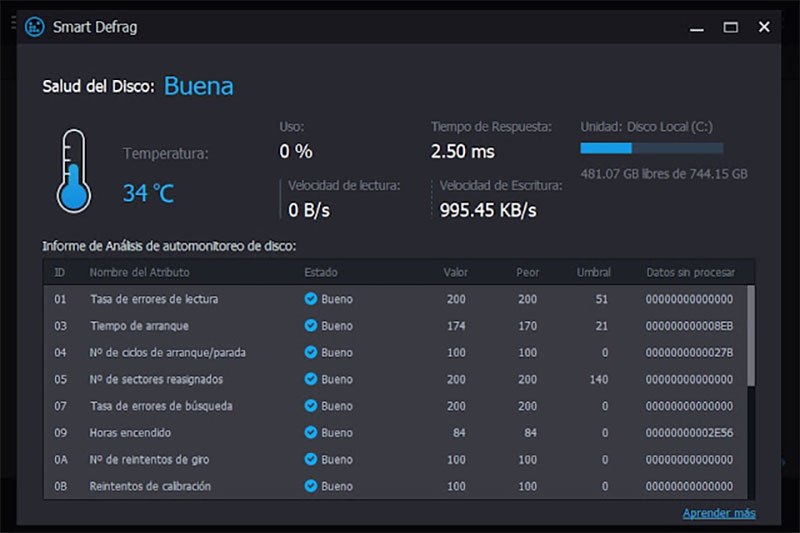Click the checkmark for Reintentos de calibración
The width and height of the screenshot is (800, 533).
point(311,486)
